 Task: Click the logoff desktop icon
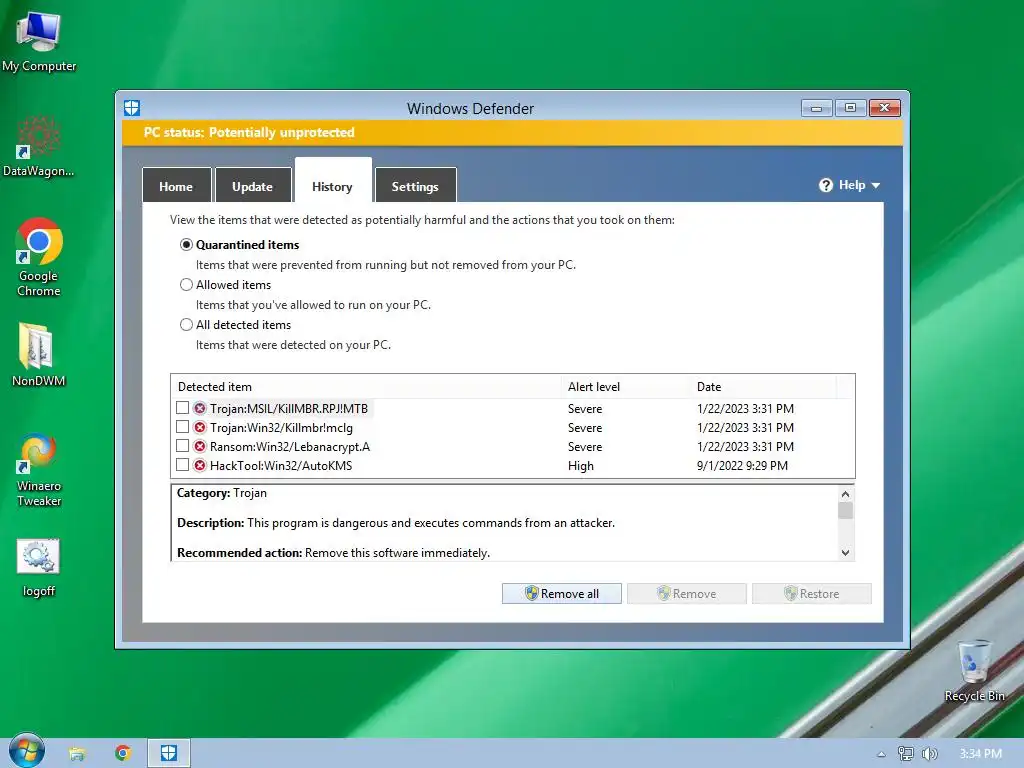[x=39, y=568]
